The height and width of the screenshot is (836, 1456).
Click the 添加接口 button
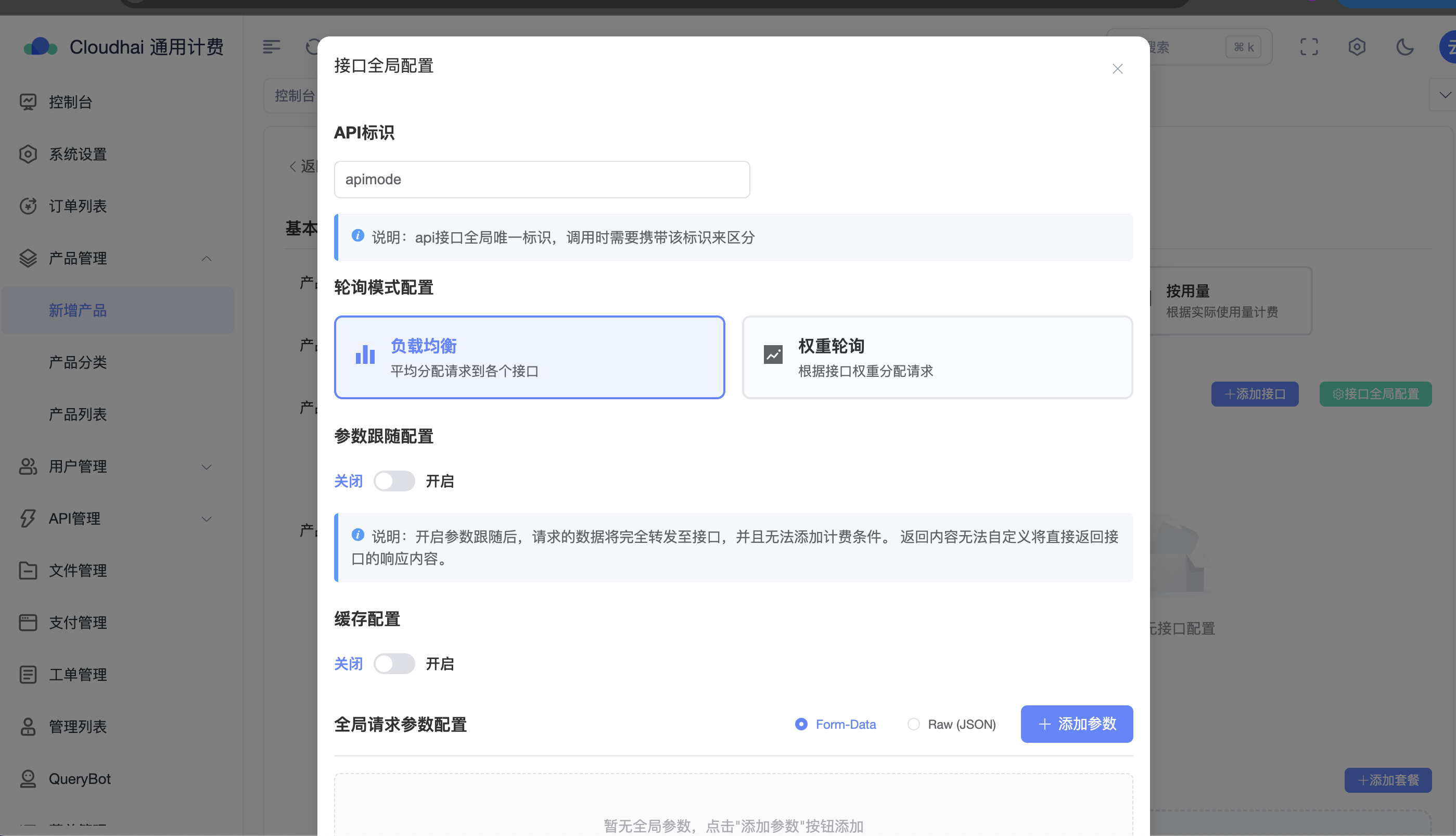click(1255, 394)
